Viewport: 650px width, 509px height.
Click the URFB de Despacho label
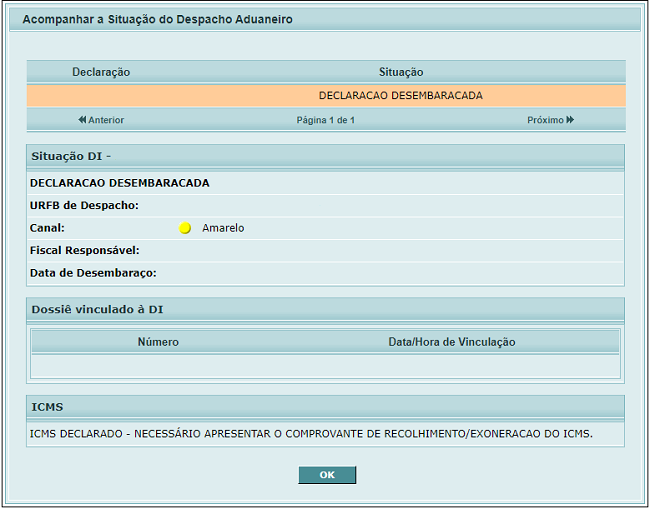[x=84, y=206]
